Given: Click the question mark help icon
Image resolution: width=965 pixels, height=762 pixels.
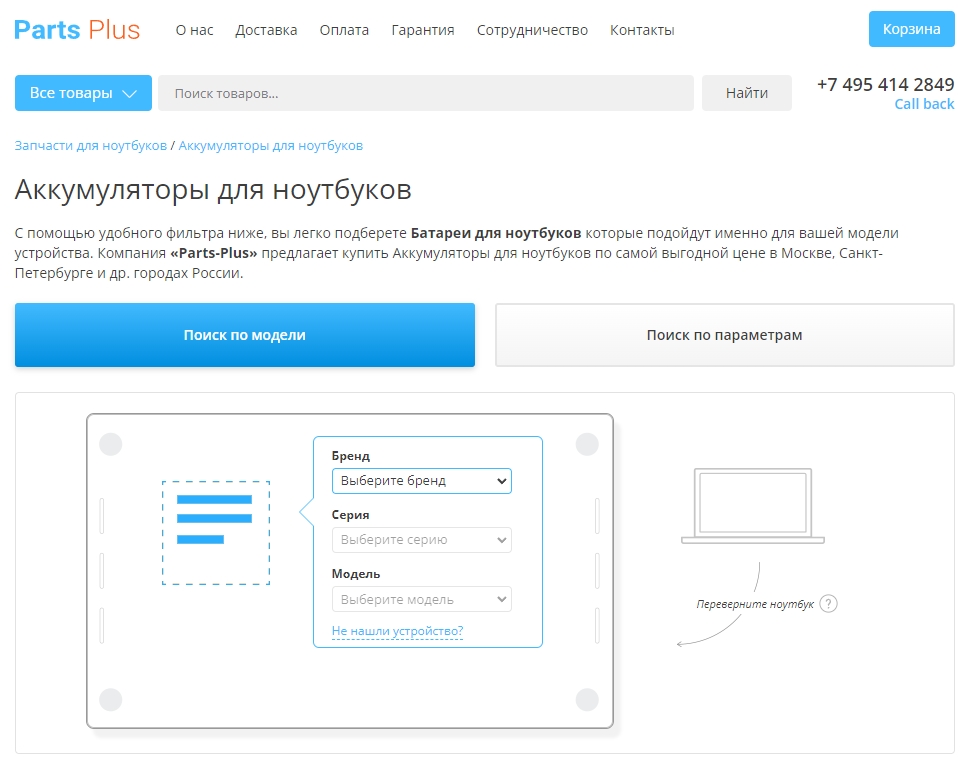Looking at the screenshot, I should (828, 604).
